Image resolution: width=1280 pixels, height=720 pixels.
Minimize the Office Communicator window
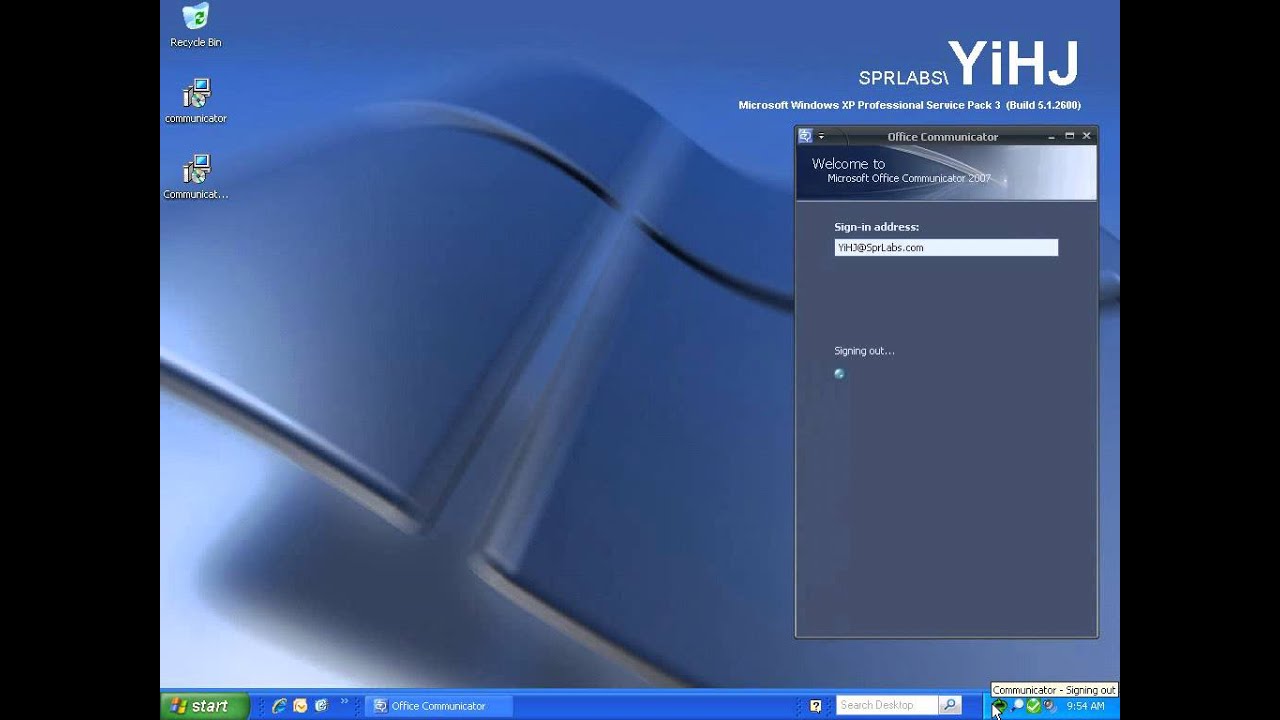click(x=1052, y=136)
